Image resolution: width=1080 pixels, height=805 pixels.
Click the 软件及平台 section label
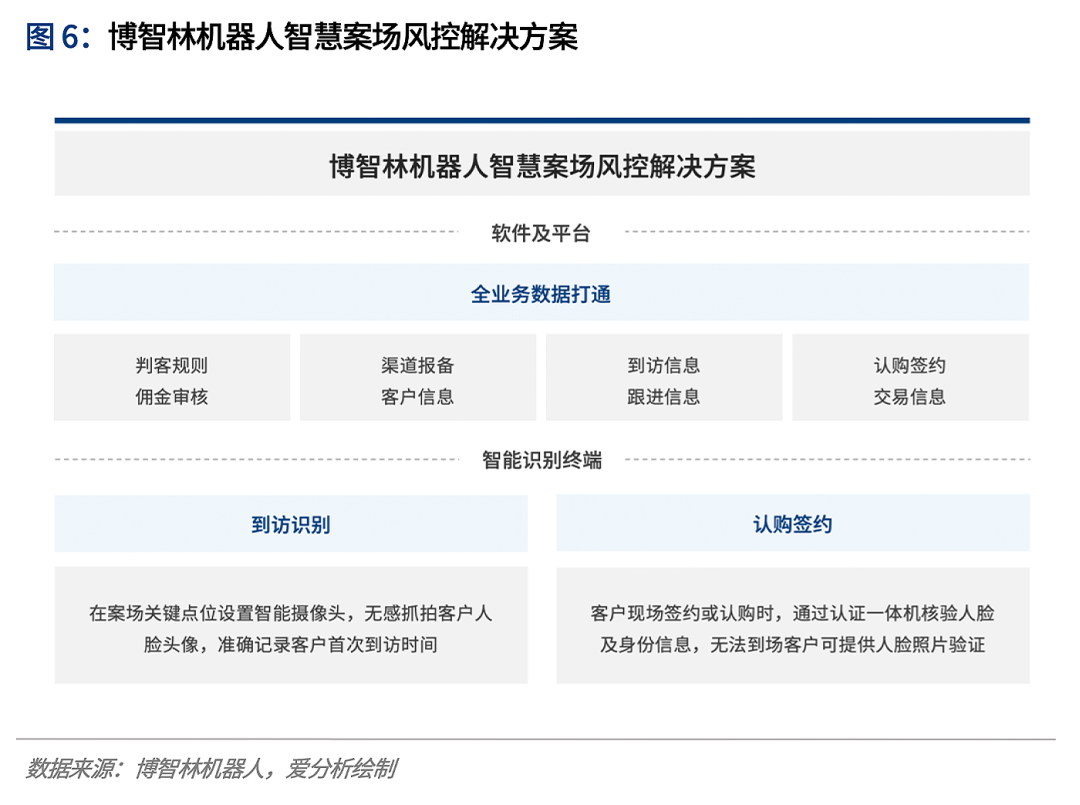point(541,234)
